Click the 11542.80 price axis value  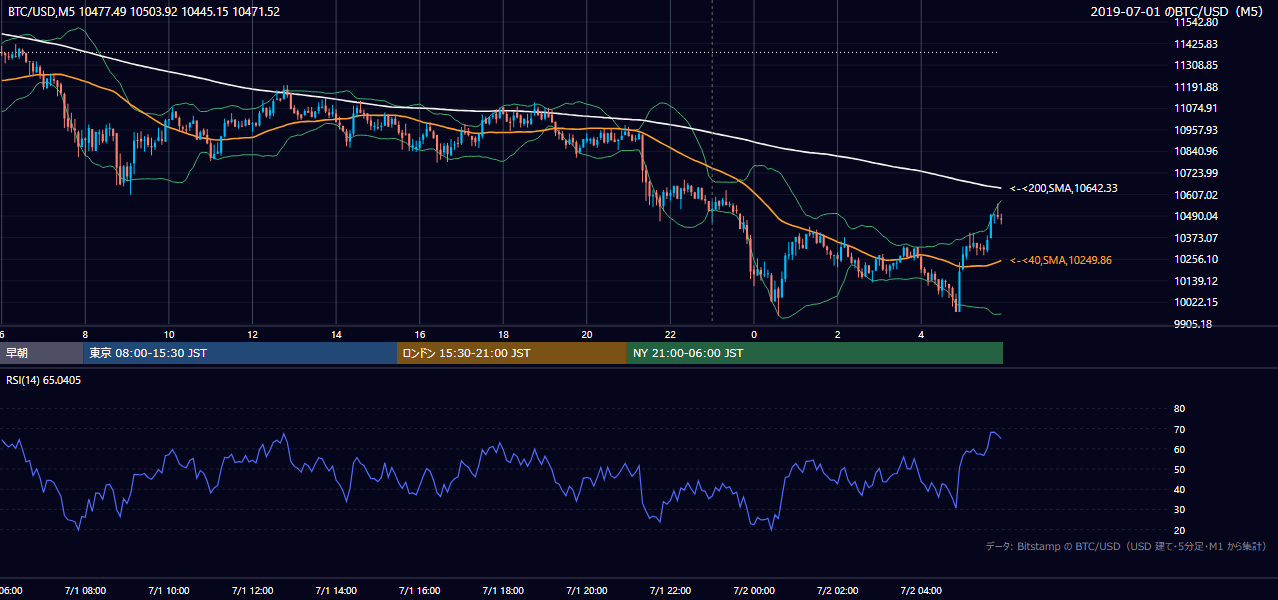[x=1196, y=22]
